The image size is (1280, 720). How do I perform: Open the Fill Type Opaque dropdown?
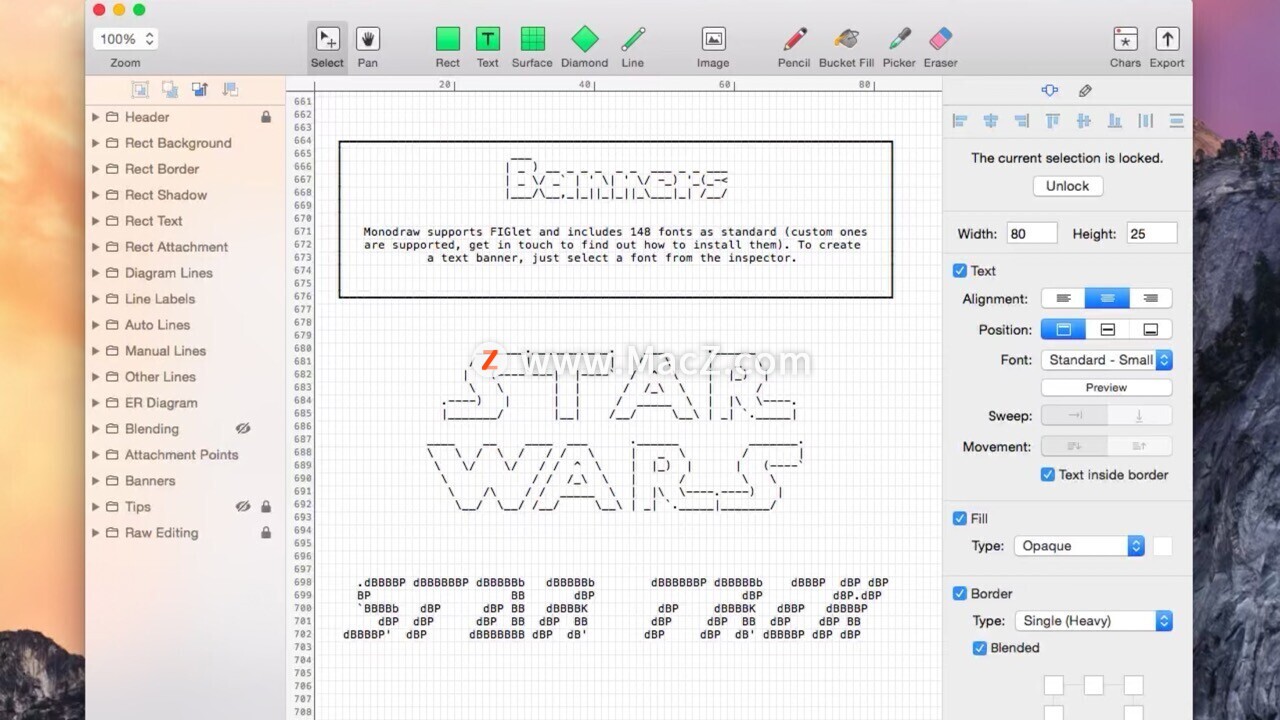click(1079, 546)
